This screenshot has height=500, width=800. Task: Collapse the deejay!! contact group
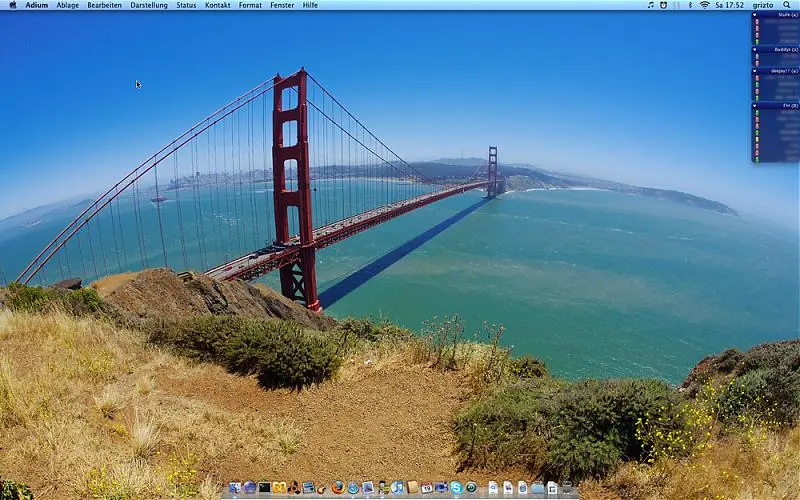[755, 71]
